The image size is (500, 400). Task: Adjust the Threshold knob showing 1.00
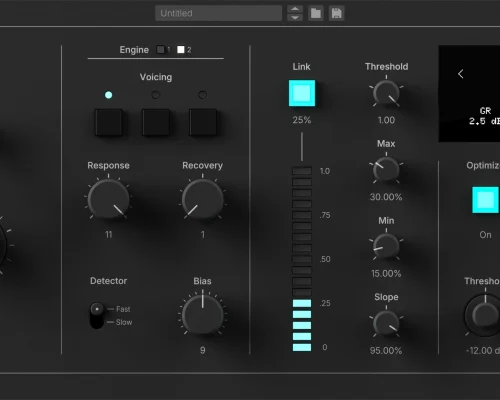[386, 93]
